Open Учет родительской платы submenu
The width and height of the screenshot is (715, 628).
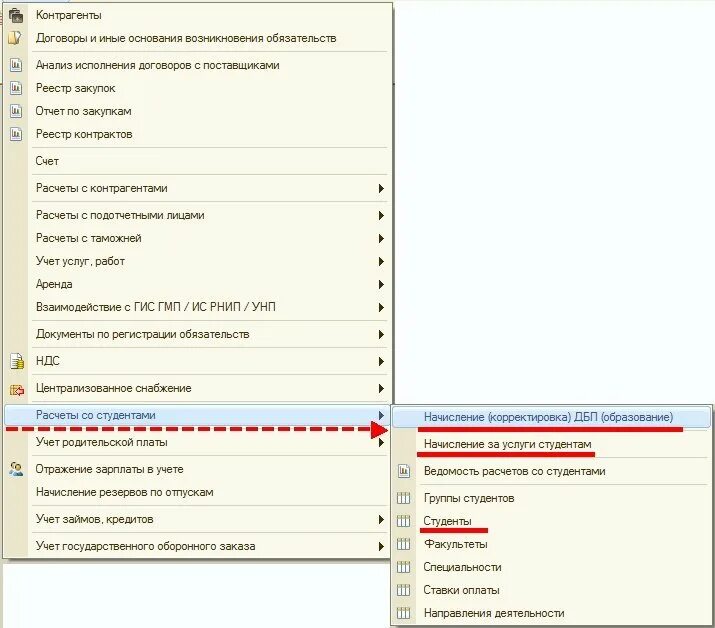coord(197,442)
